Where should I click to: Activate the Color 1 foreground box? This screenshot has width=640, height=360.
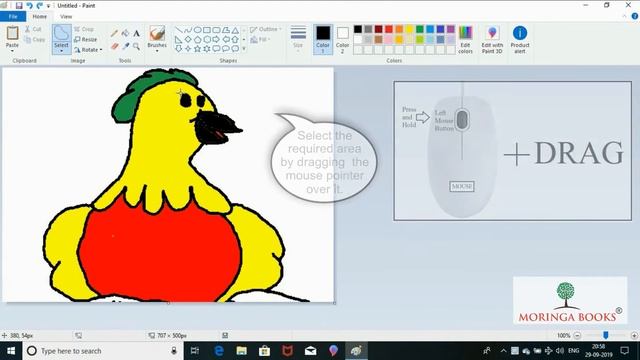(323, 39)
